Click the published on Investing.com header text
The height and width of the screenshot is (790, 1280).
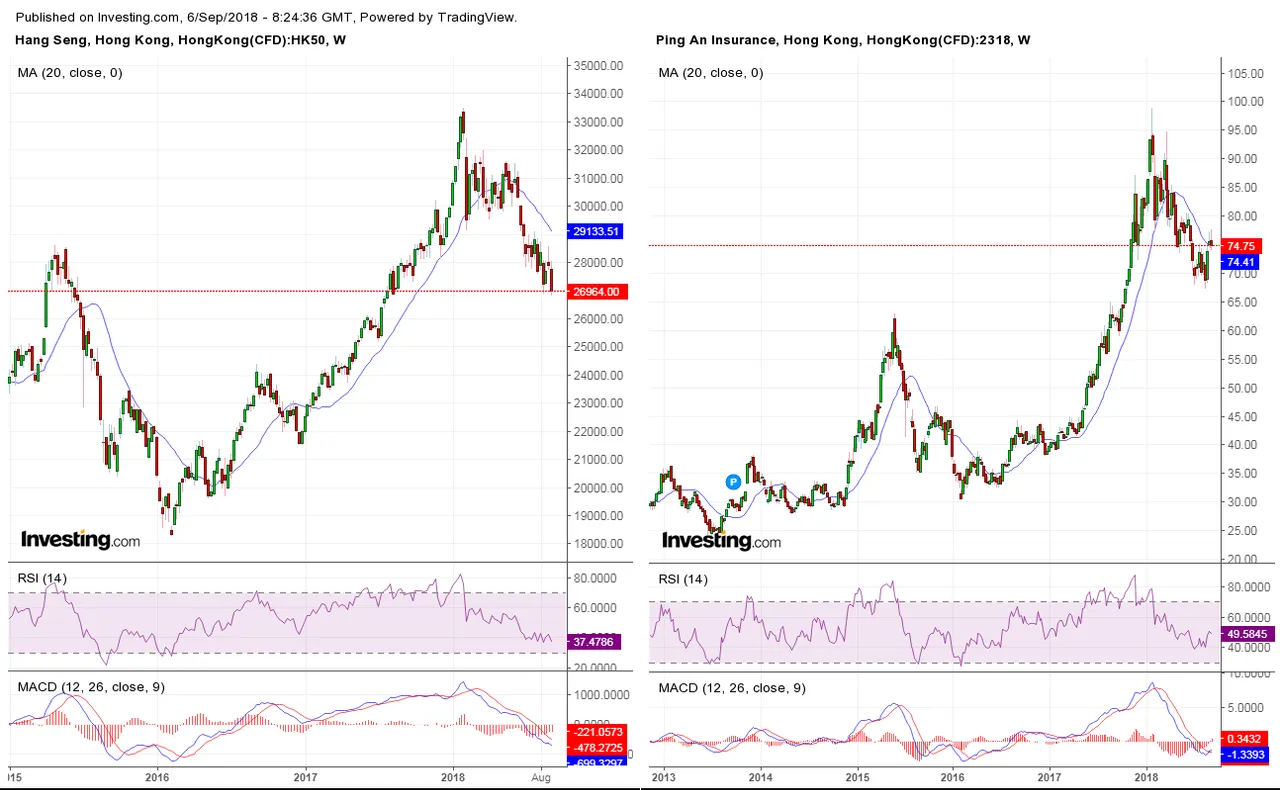point(267,17)
